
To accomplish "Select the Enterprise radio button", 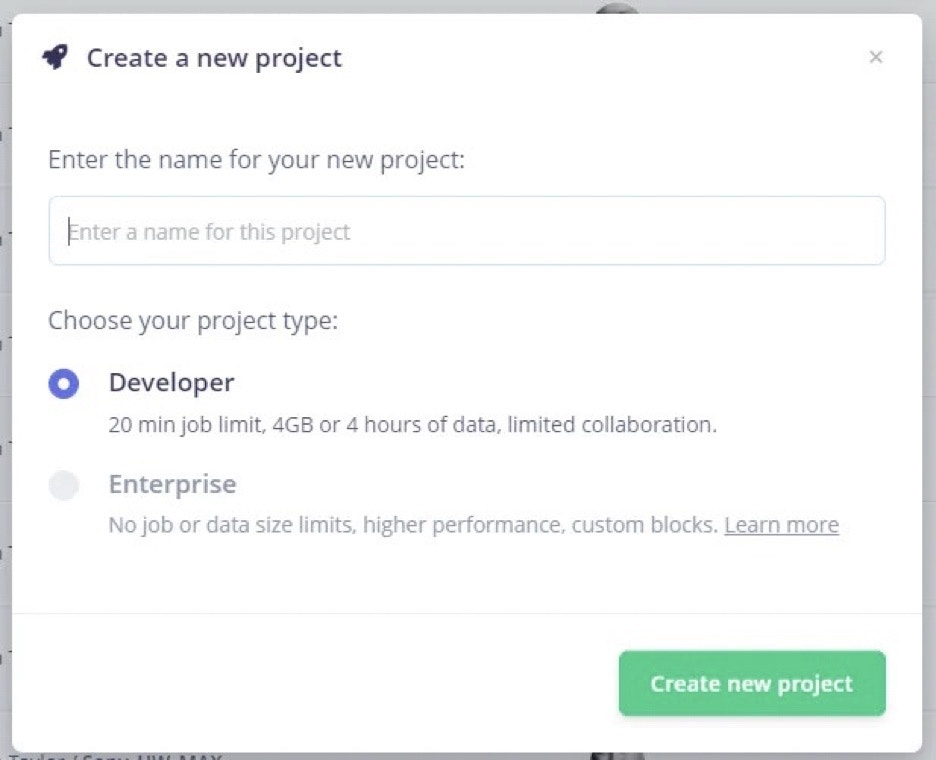I will point(64,486).
